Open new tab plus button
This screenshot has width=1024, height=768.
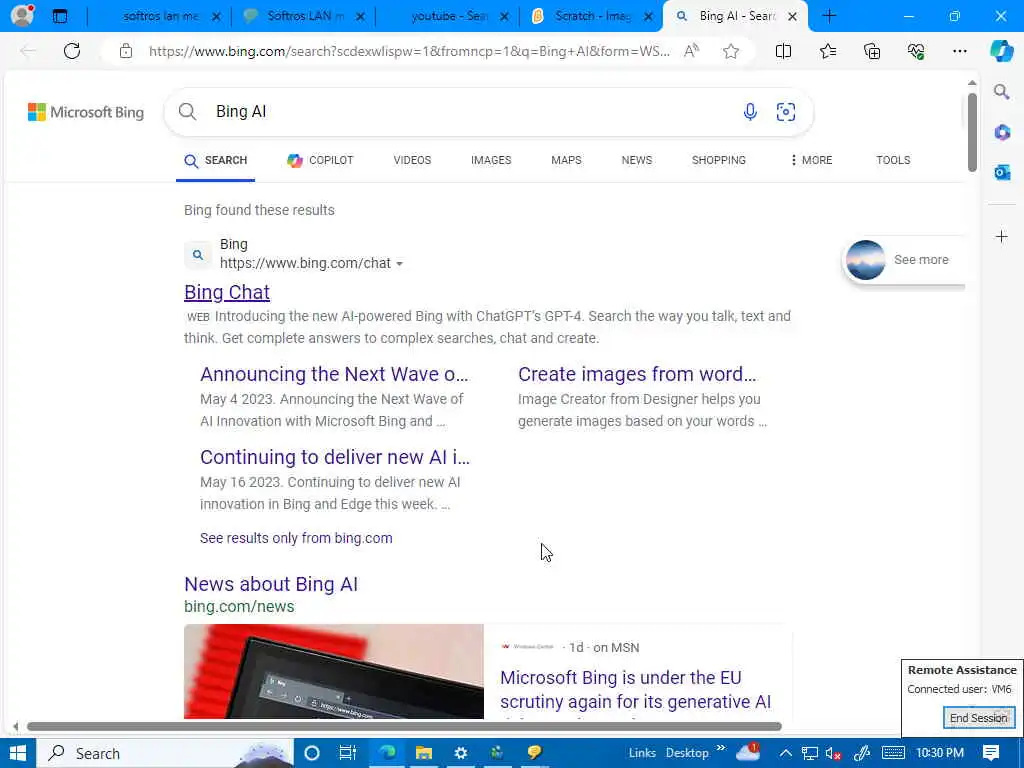point(829,16)
